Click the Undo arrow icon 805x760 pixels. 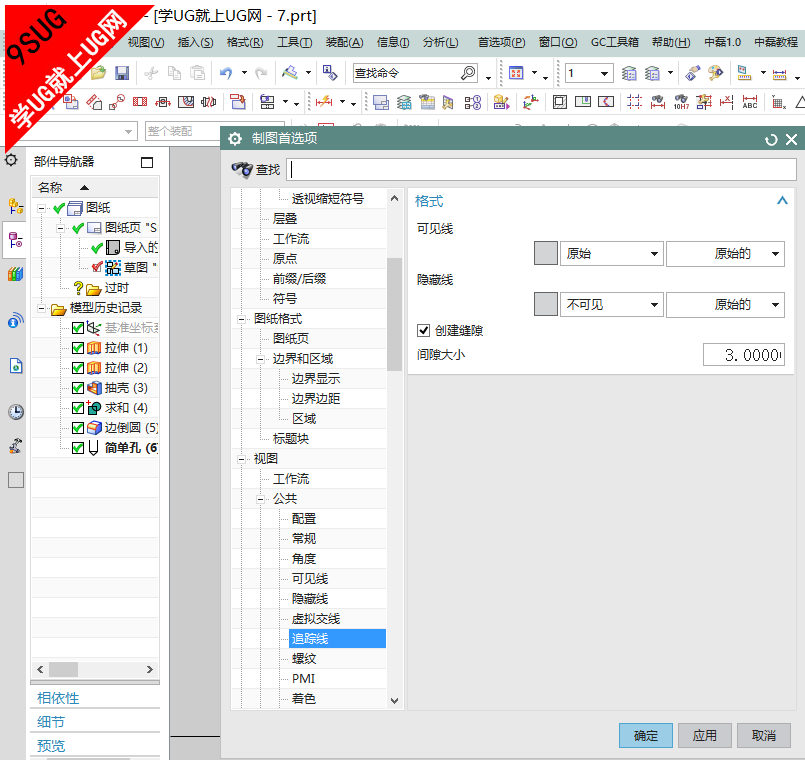click(226, 73)
